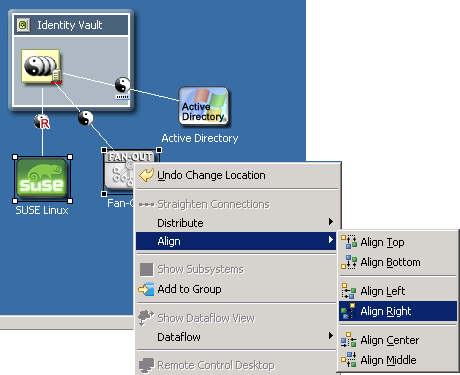
Task: Open the Align submenu entry
Action: pyautogui.click(x=236, y=241)
